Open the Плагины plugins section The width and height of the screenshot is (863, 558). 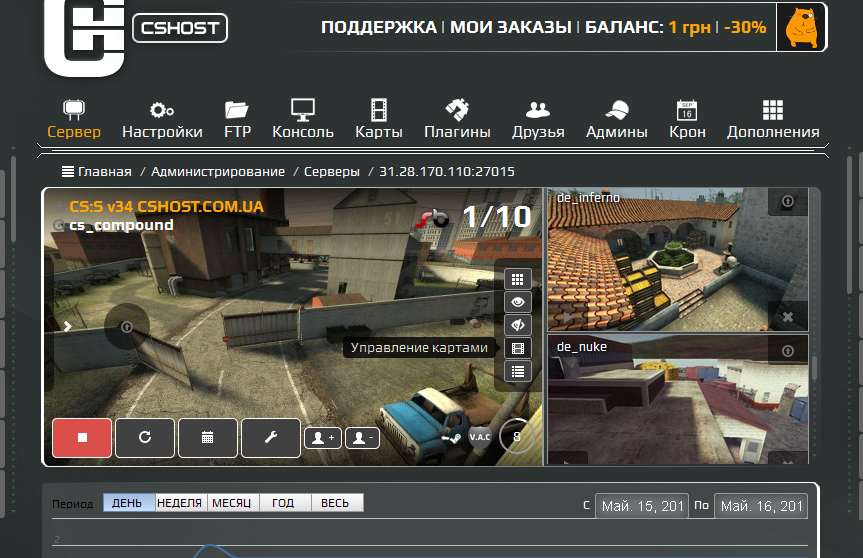click(457, 119)
